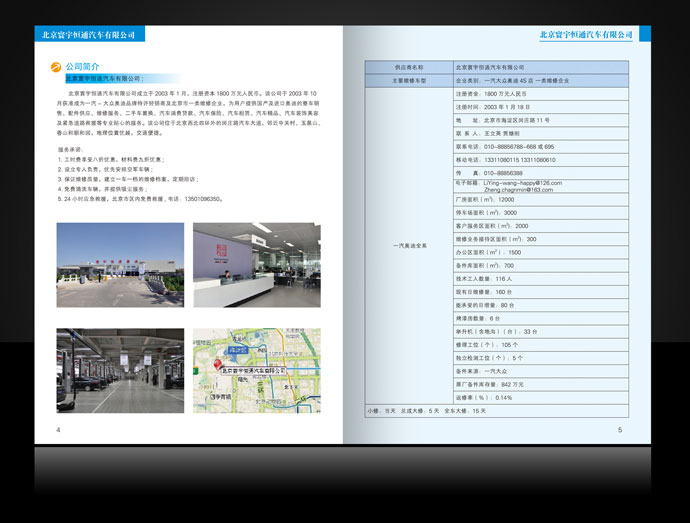Image resolution: width=690 pixels, height=523 pixels.
Task: Click the 举升机 33 台 row
Action: (541, 331)
